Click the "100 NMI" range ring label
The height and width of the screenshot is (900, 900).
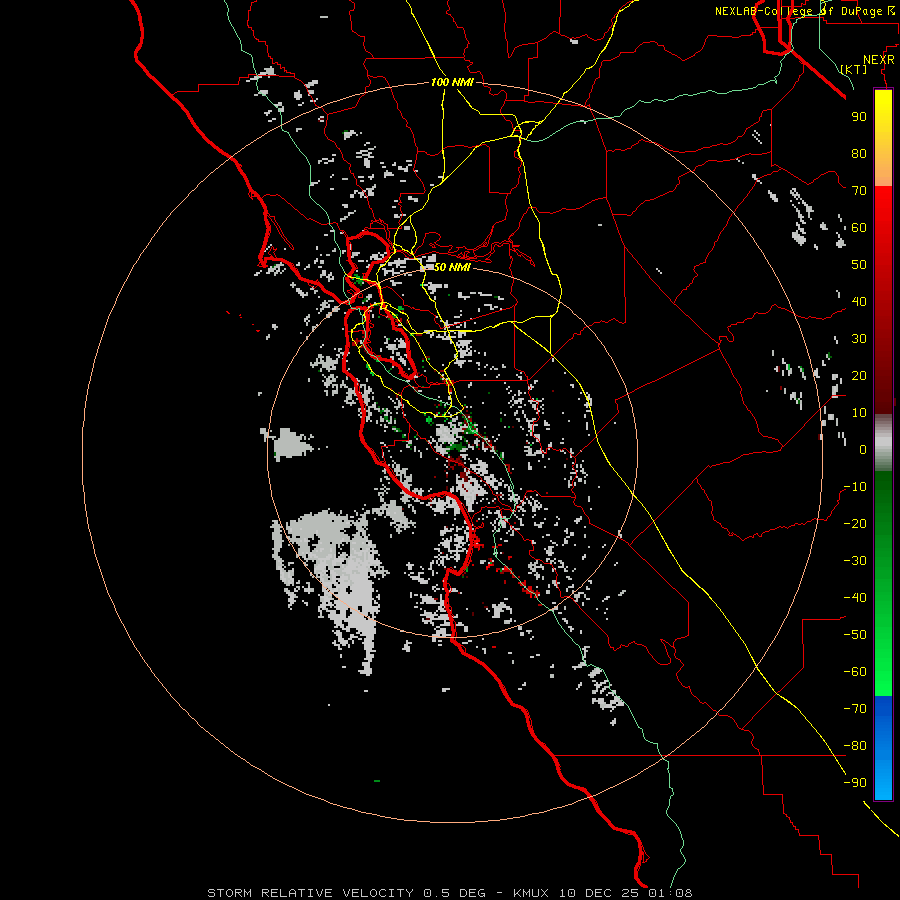(452, 83)
